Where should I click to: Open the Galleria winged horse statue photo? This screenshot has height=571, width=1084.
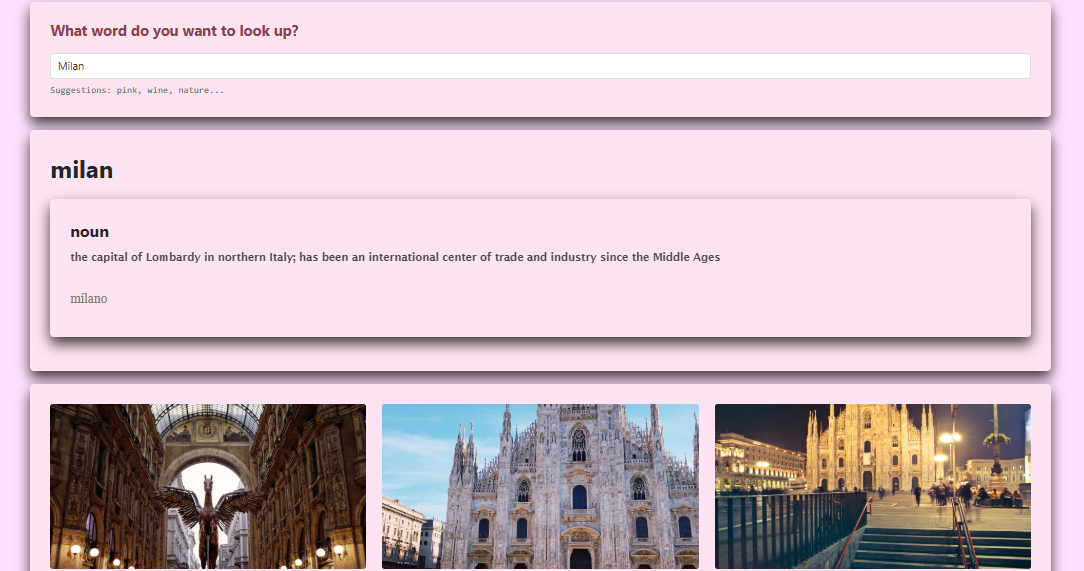pyautogui.click(x=208, y=486)
